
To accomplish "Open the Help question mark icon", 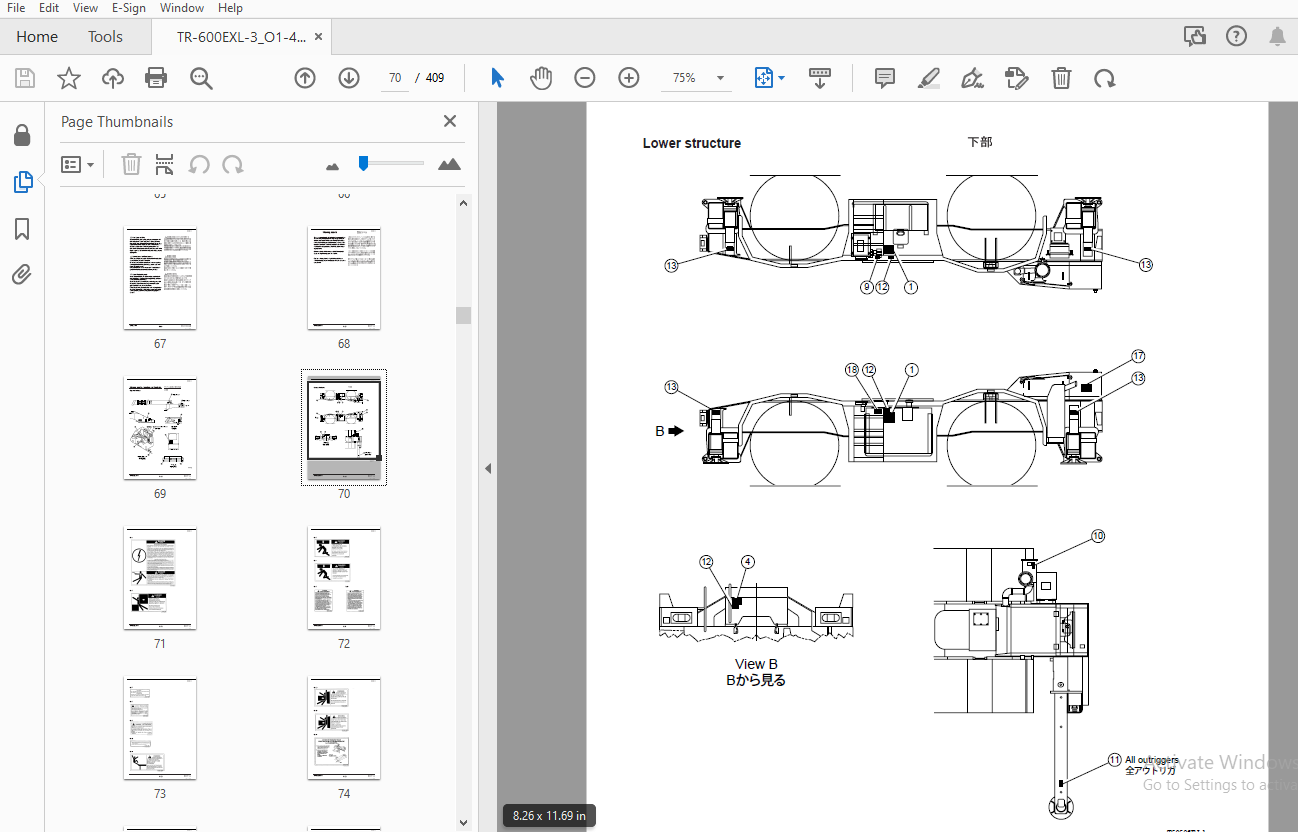I will 1236,37.
